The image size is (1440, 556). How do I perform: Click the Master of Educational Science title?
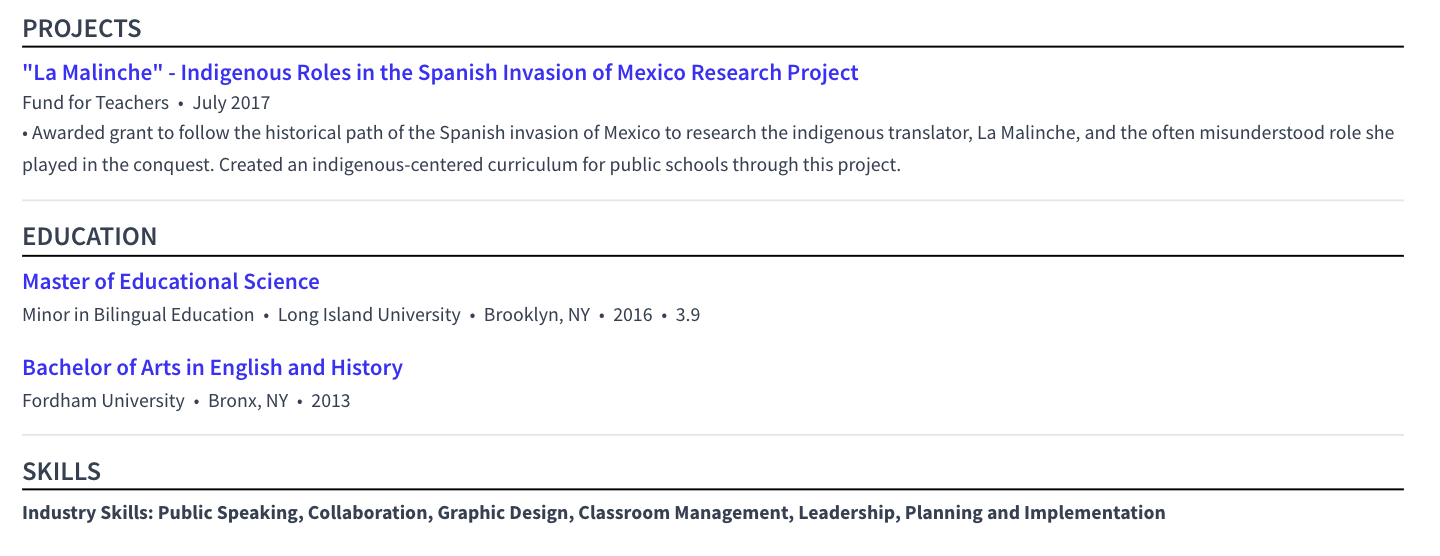pos(171,282)
